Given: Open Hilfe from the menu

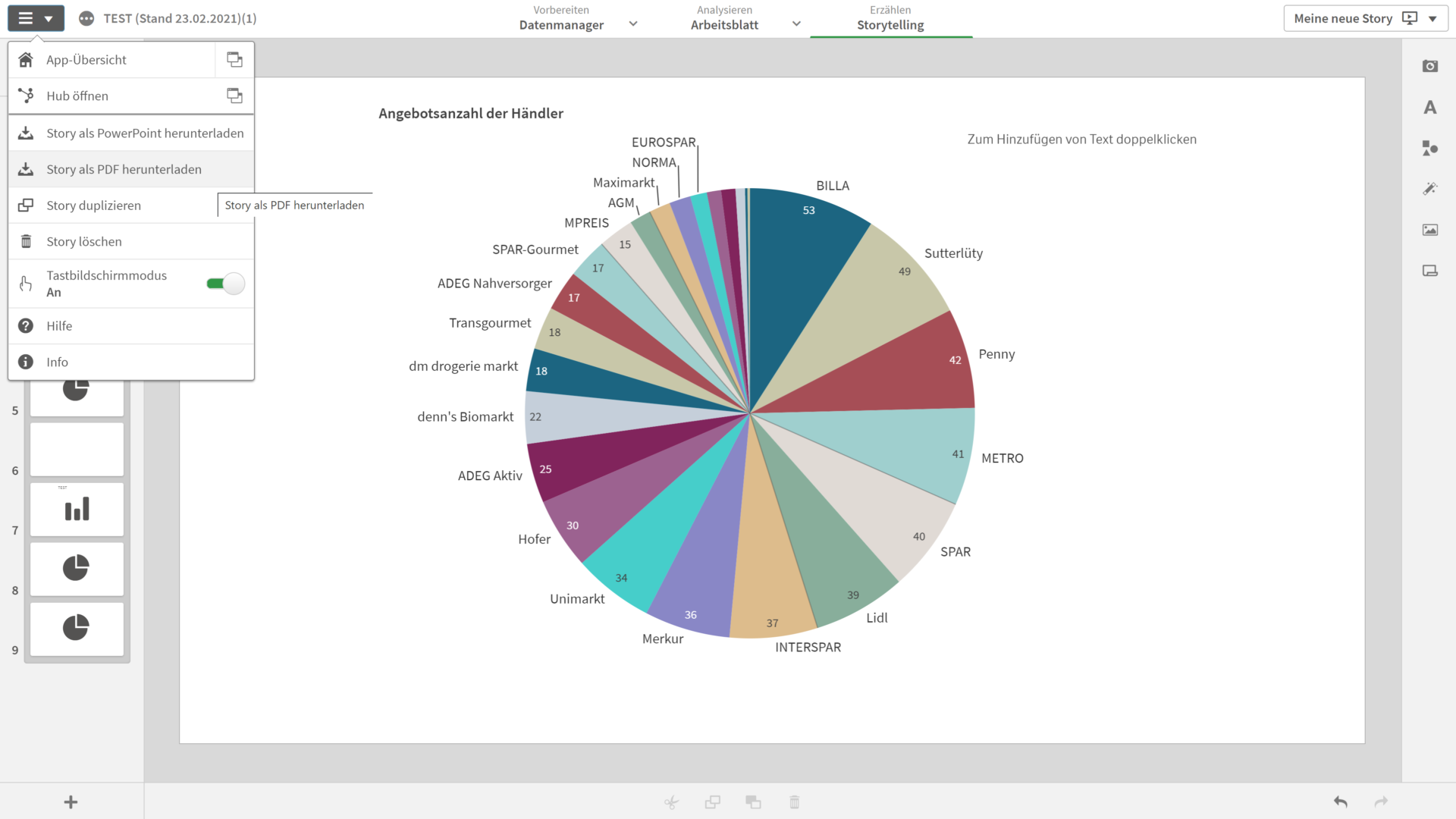Looking at the screenshot, I should (x=130, y=326).
